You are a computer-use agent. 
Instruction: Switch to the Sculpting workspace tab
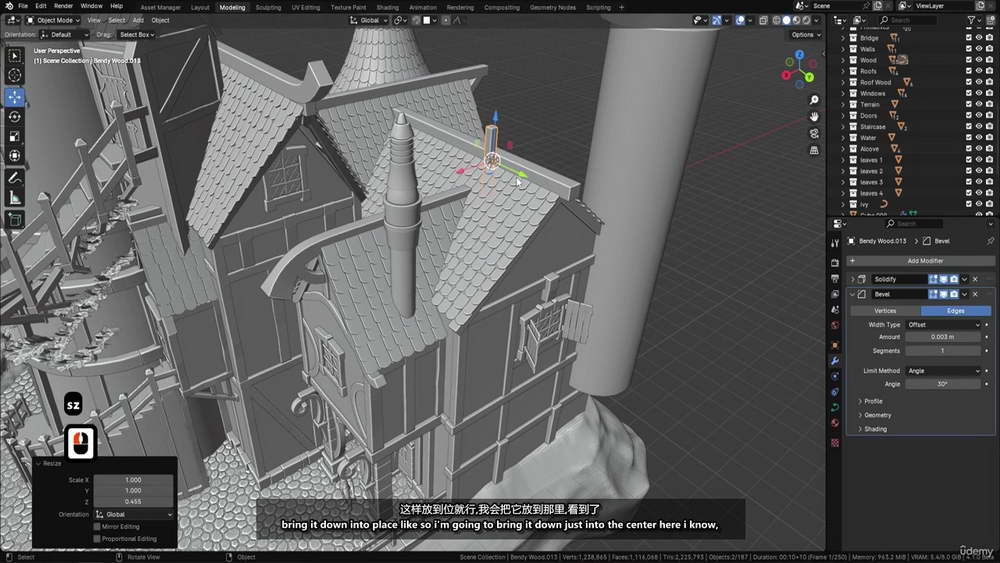268,7
